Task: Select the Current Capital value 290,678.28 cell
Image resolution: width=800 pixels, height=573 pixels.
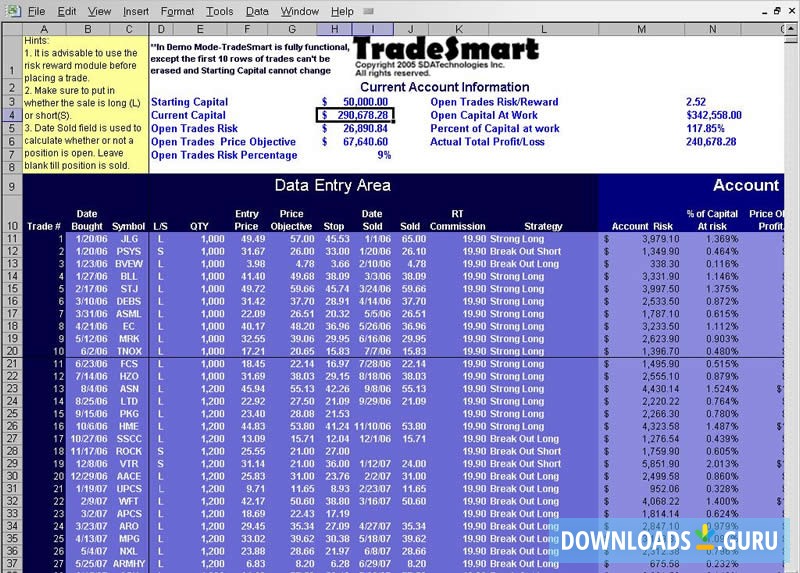Action: [355, 115]
